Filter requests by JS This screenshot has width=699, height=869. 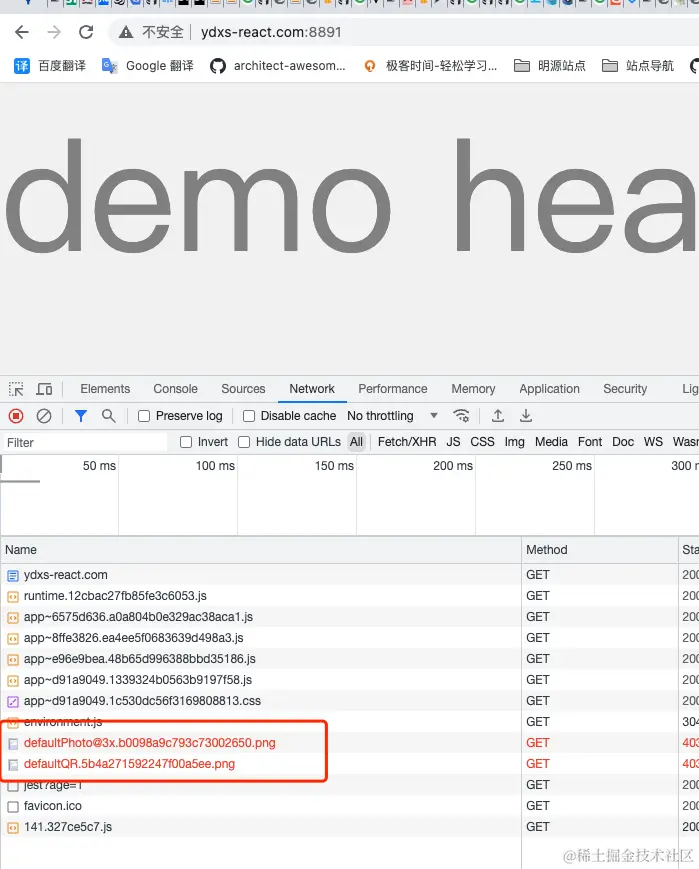point(453,442)
